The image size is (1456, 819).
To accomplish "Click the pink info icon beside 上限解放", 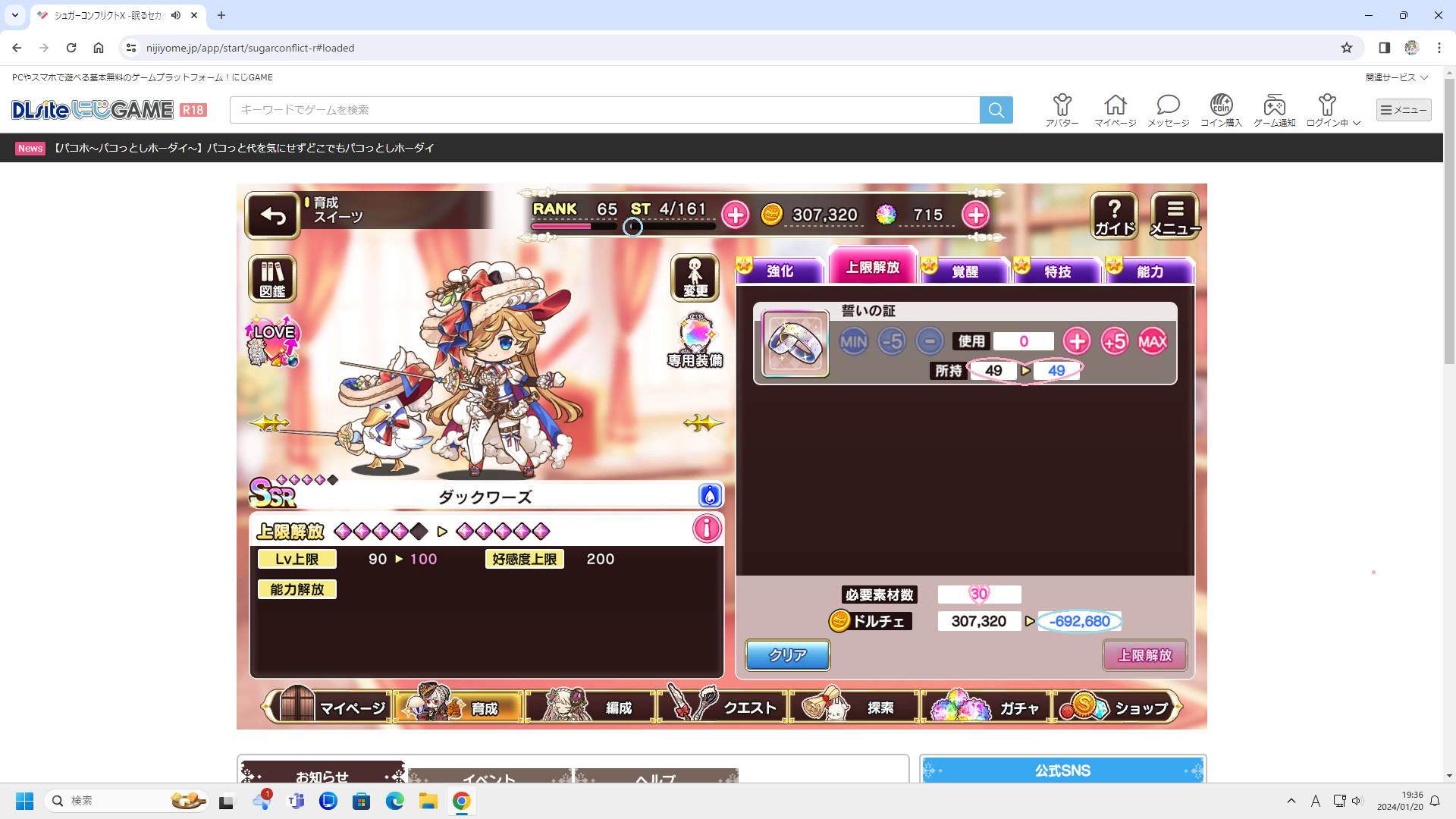I will coord(707,529).
